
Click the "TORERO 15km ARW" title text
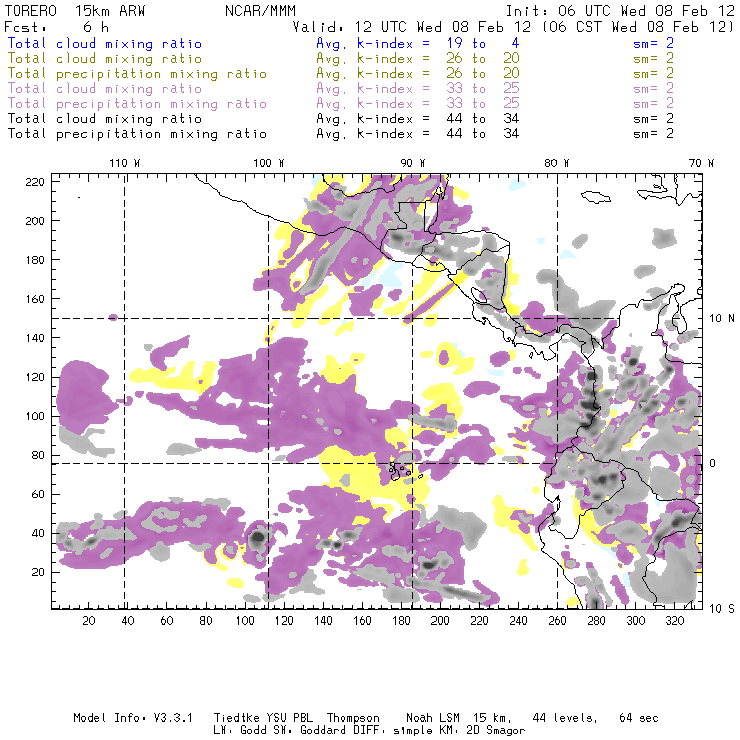pyautogui.click(x=74, y=10)
